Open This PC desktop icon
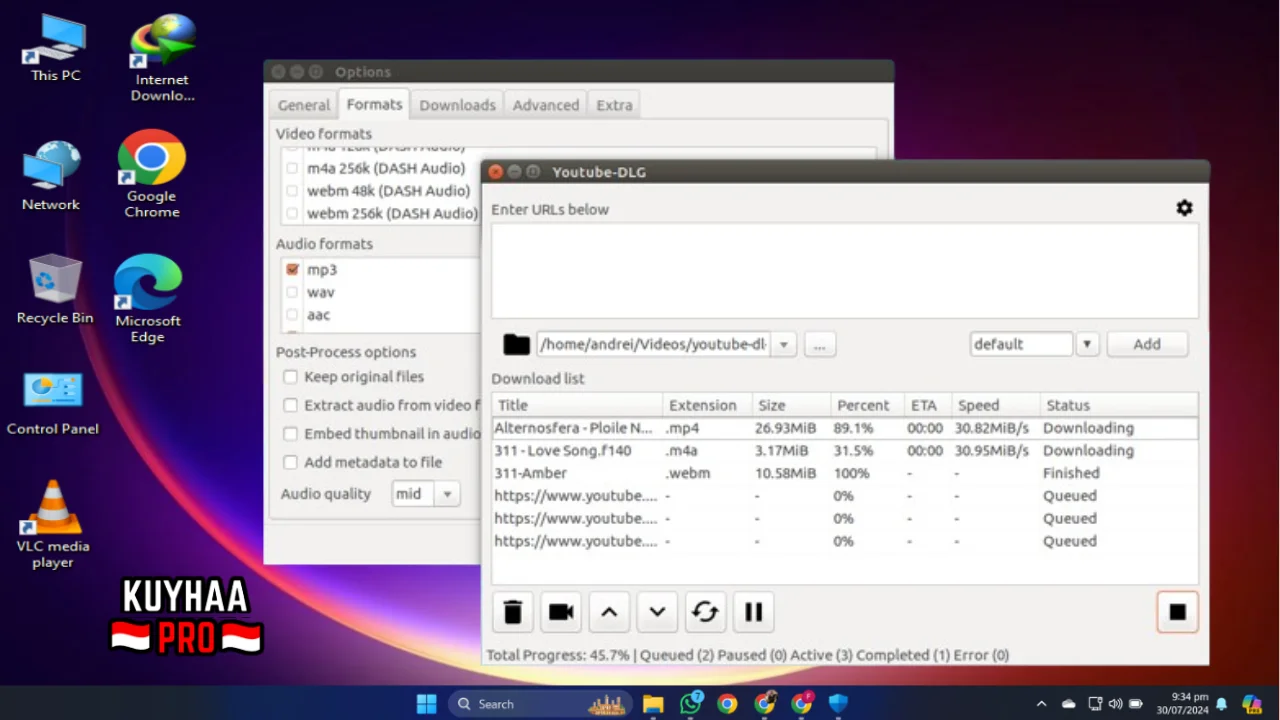The height and width of the screenshot is (720, 1280). [x=55, y=48]
